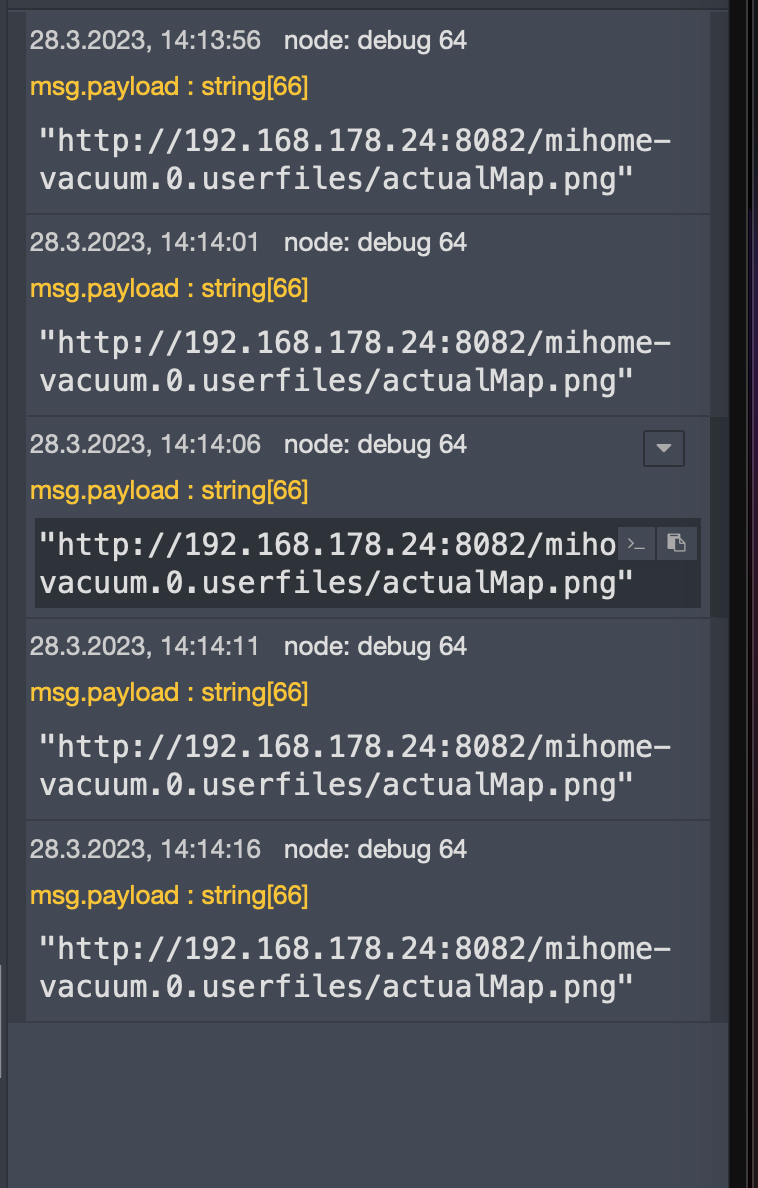The height and width of the screenshot is (1188, 758).
Task: Click the timestamp 28.3.2023, 14:13:56
Action: point(145,40)
